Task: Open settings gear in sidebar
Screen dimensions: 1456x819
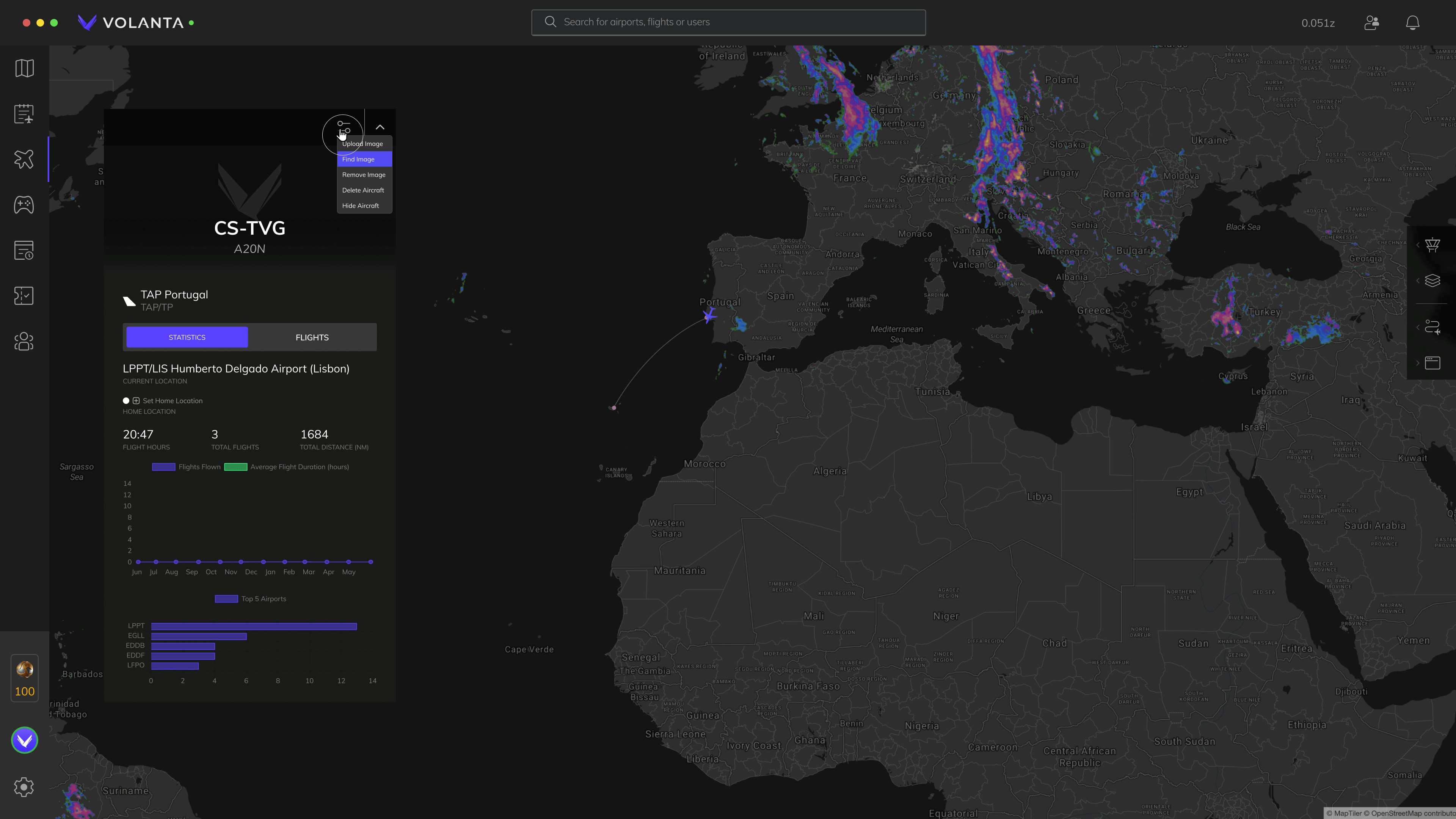Action: coord(24,787)
